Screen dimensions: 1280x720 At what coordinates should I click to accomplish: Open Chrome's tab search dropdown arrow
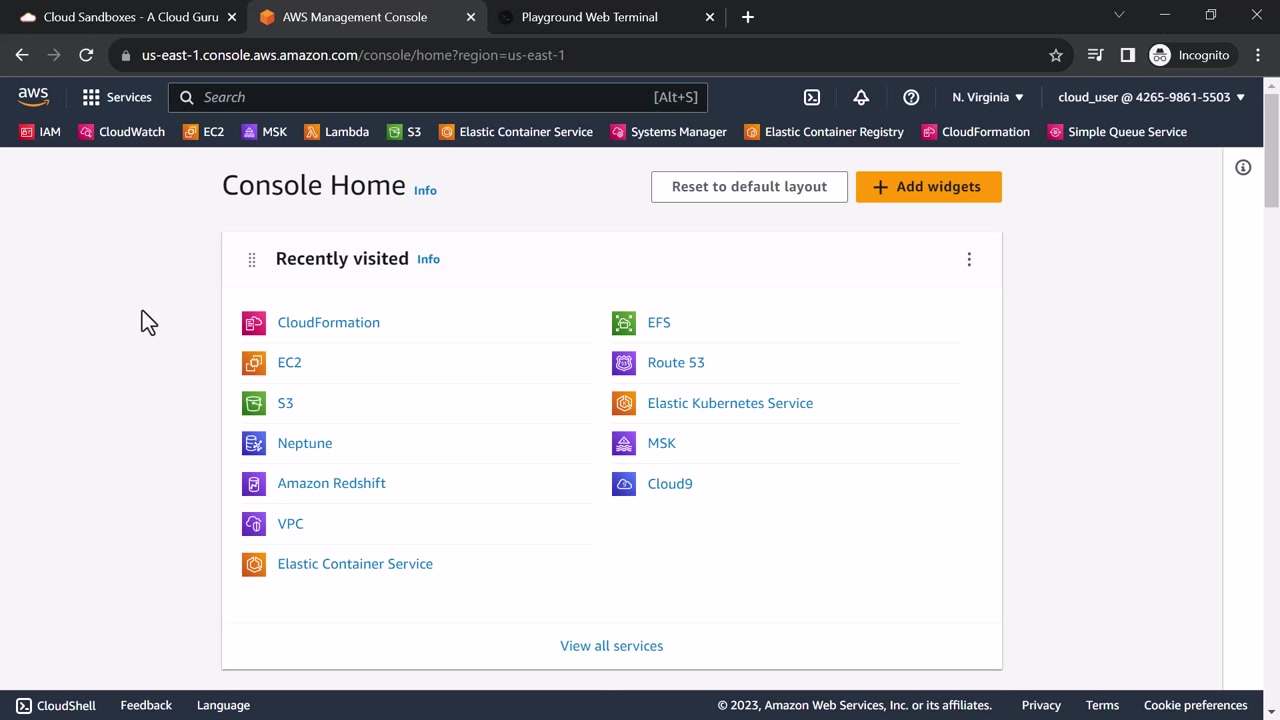[1119, 15]
